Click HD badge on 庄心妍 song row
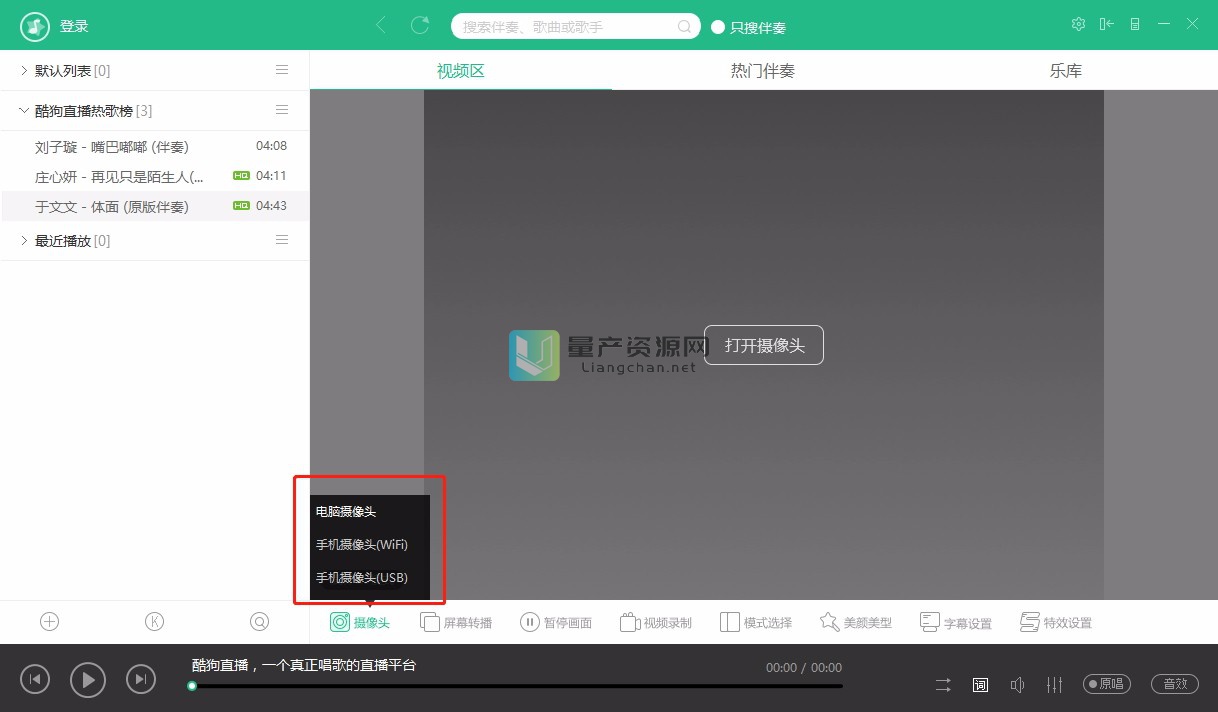Viewport: 1218px width, 712px height. pos(241,176)
